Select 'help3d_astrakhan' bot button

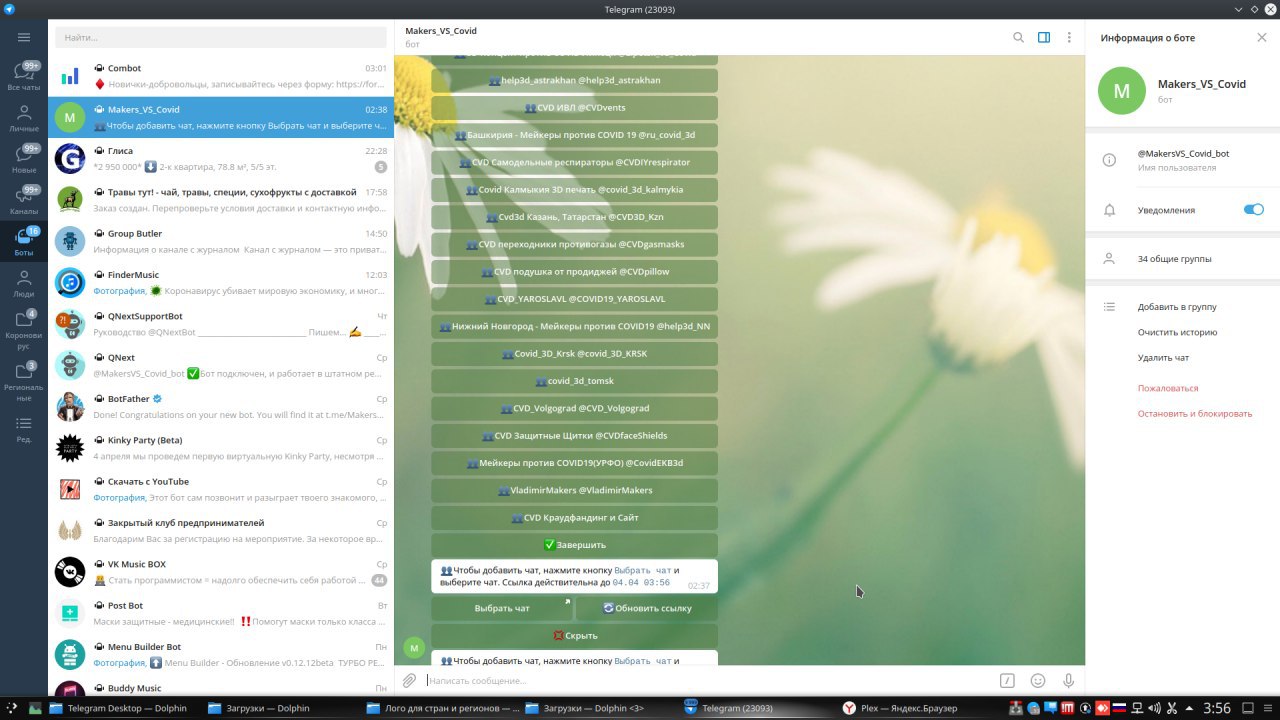574,80
